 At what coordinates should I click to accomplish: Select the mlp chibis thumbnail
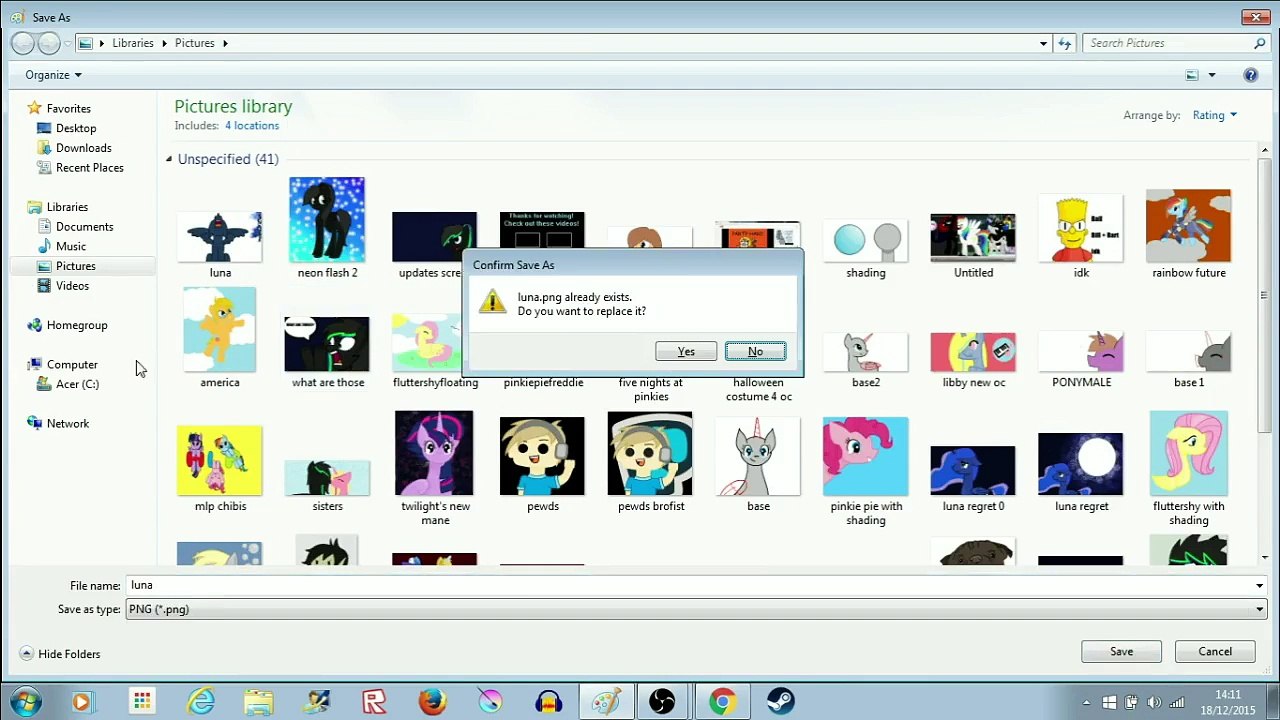[220, 461]
